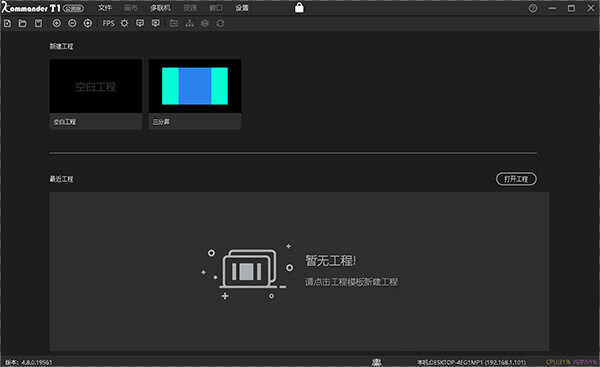Close the Kommander window
Screen dimensions: 600x367
tap(591, 8)
